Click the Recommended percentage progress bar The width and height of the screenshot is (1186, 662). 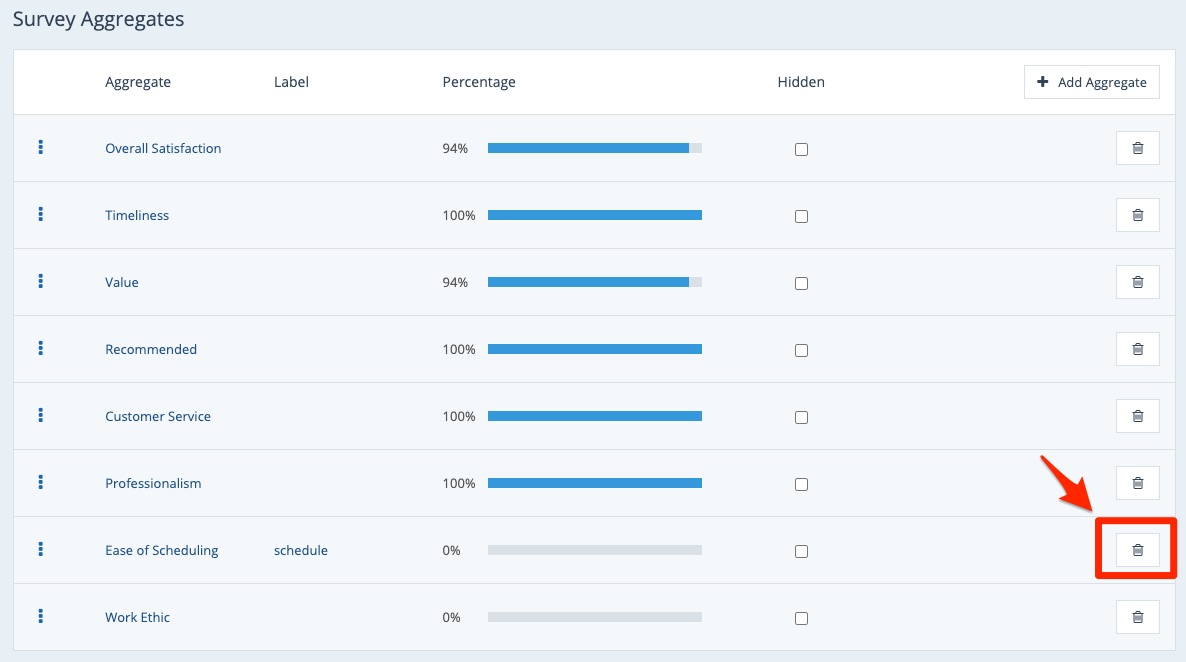(594, 349)
